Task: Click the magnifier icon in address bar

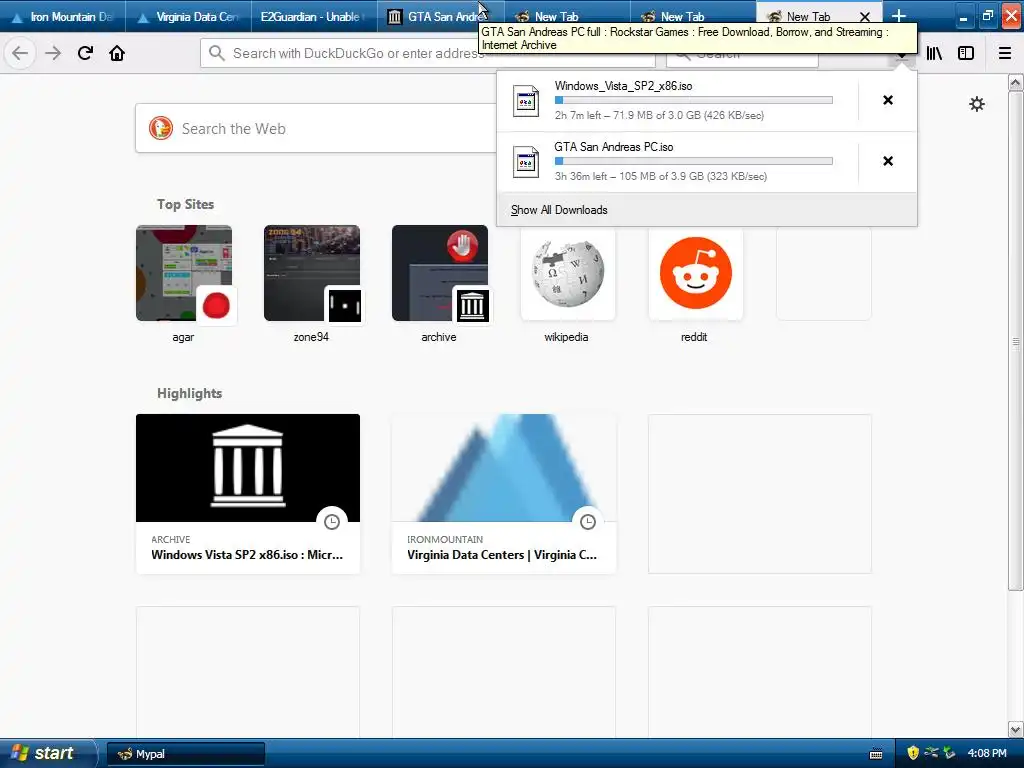Action: click(x=217, y=53)
